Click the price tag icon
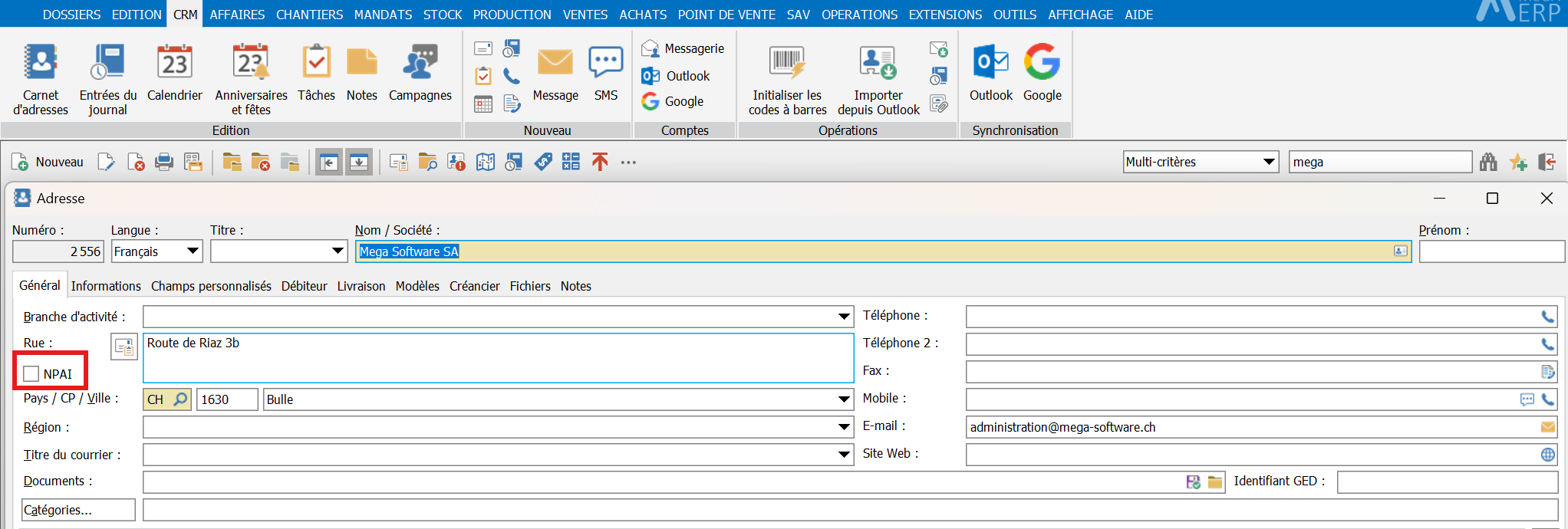 point(543,162)
